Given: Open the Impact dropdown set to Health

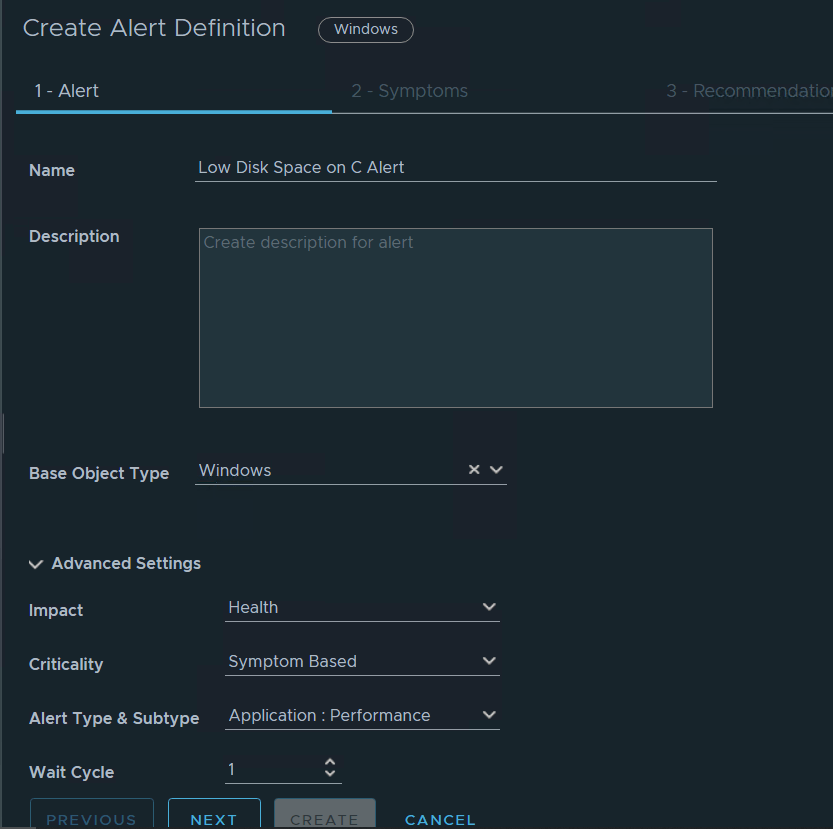Looking at the screenshot, I should coord(362,608).
